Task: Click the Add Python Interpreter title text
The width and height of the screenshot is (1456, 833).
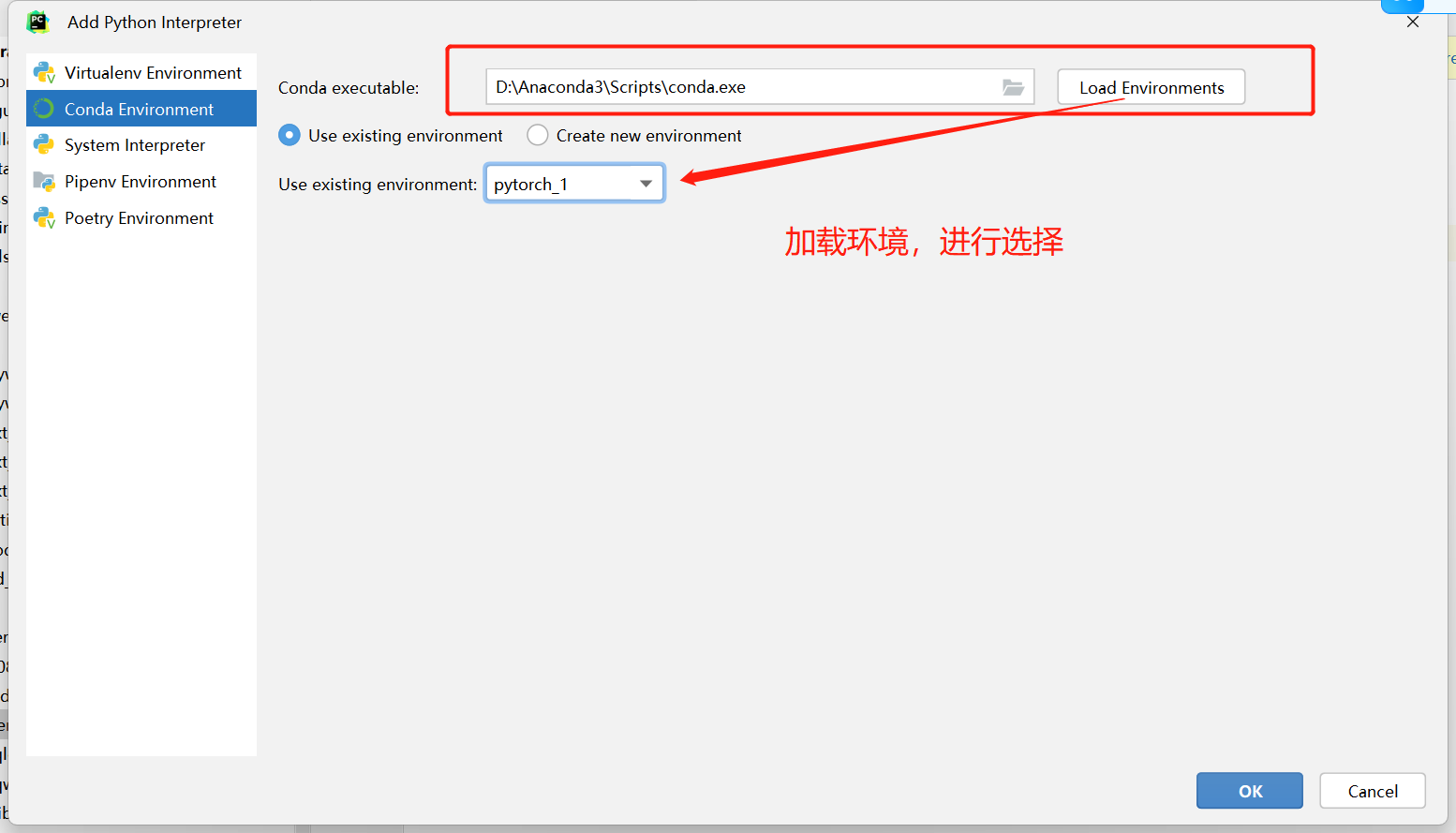Action: [x=155, y=22]
